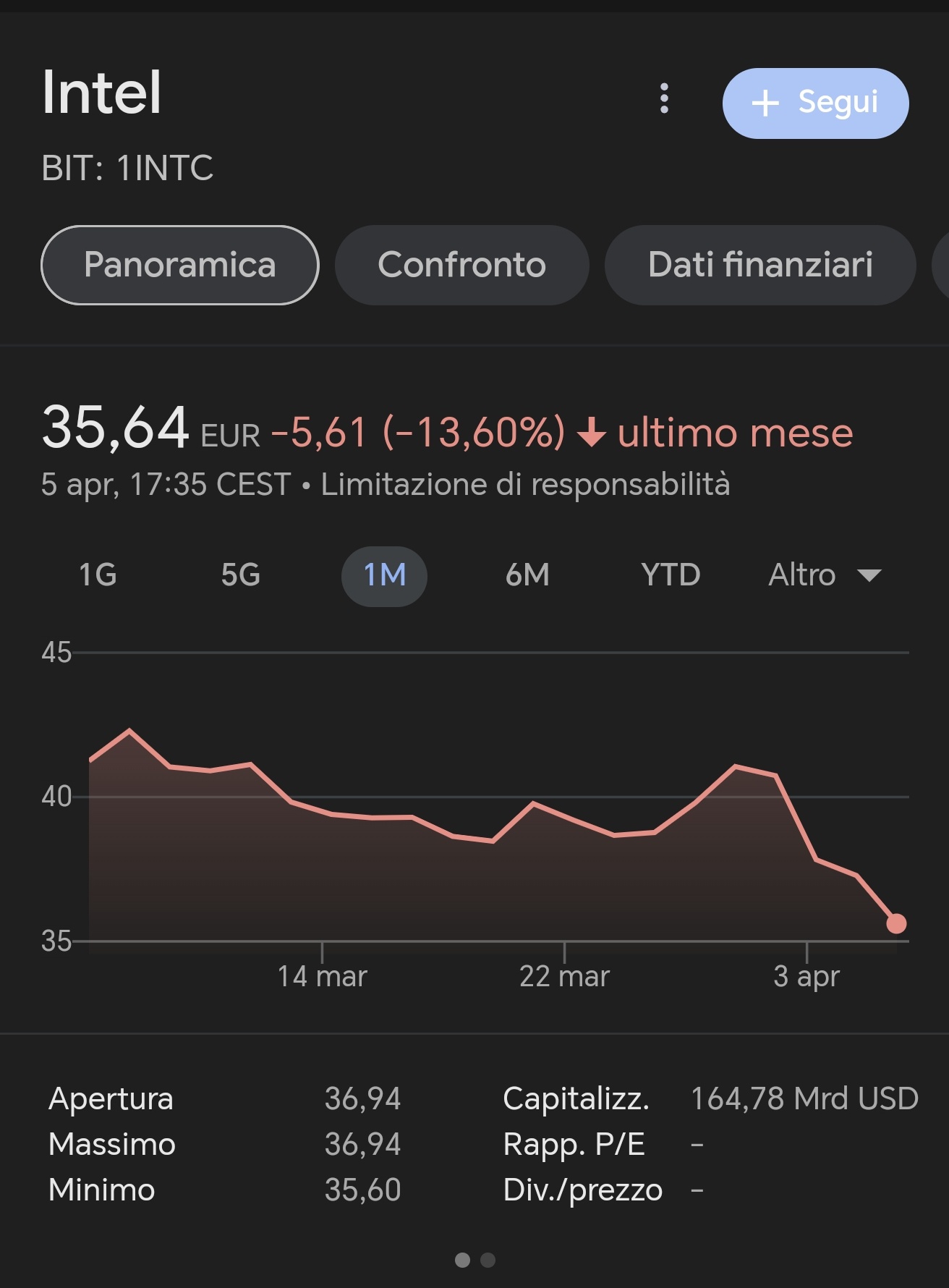Tap the Capitalizz. 164,78 Mrd USD value

click(804, 1098)
